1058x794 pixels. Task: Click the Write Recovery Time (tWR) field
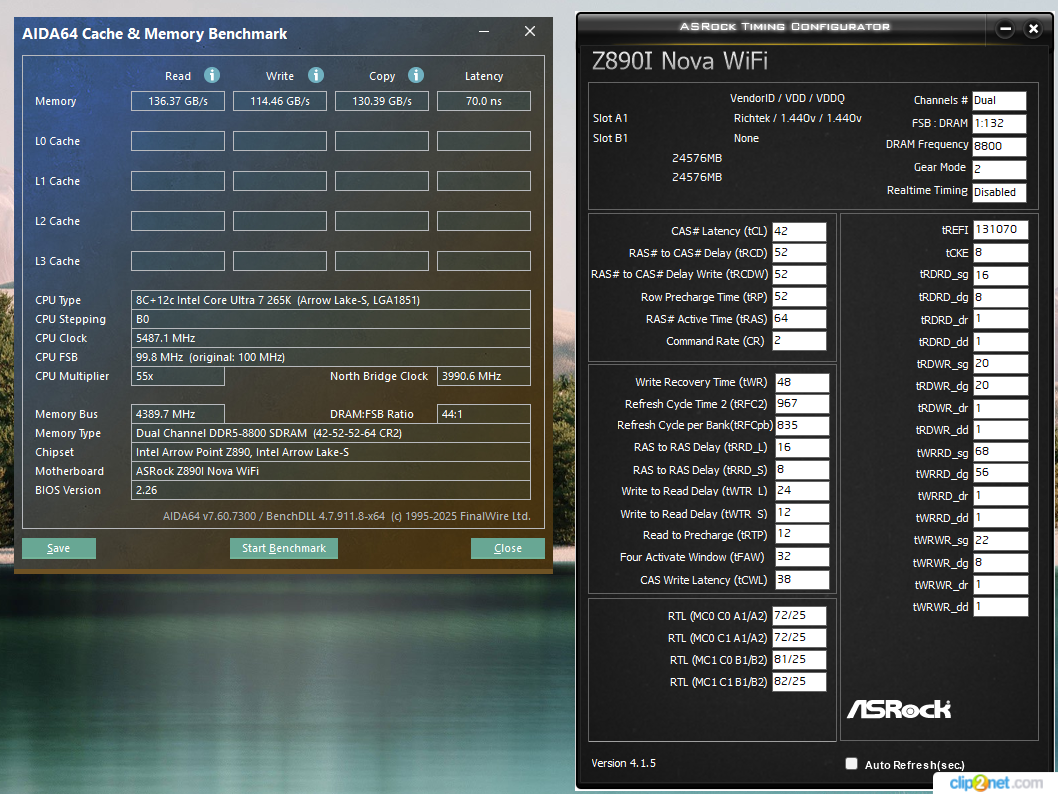point(802,382)
